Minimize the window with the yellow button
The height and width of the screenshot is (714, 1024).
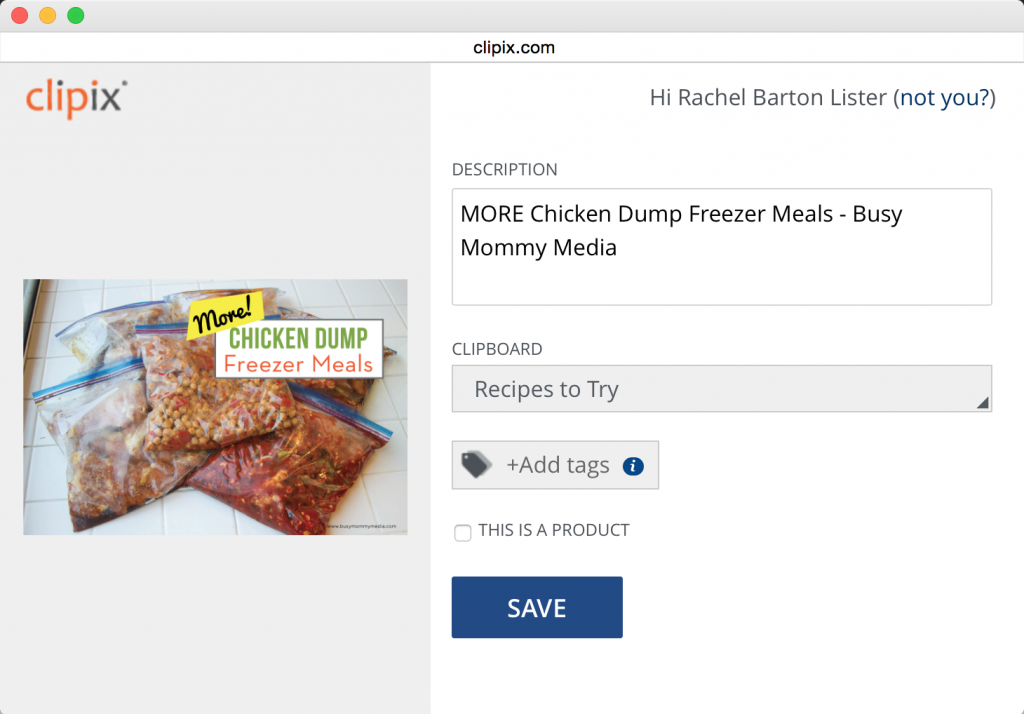coord(47,16)
